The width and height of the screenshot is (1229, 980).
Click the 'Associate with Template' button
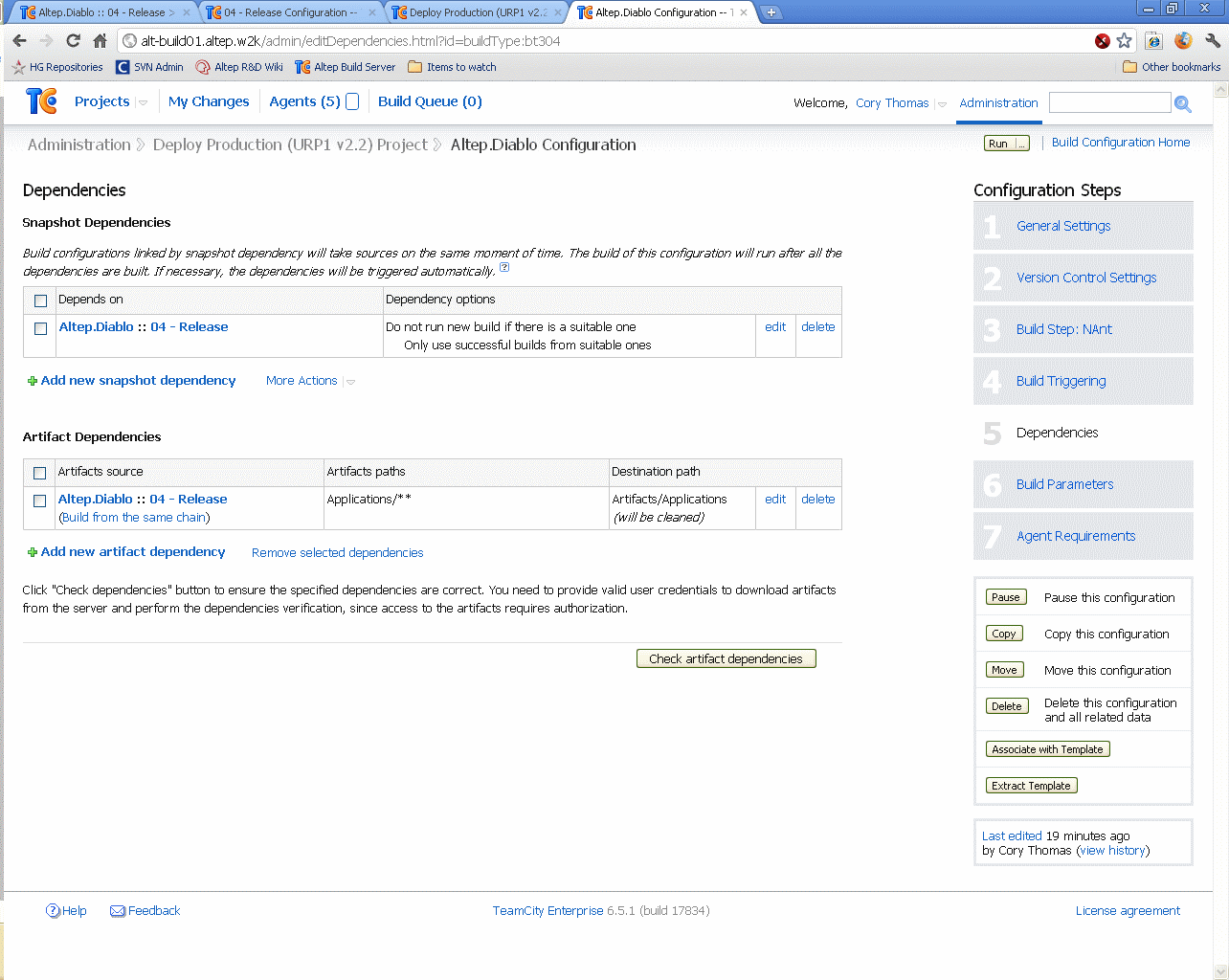pos(1047,749)
